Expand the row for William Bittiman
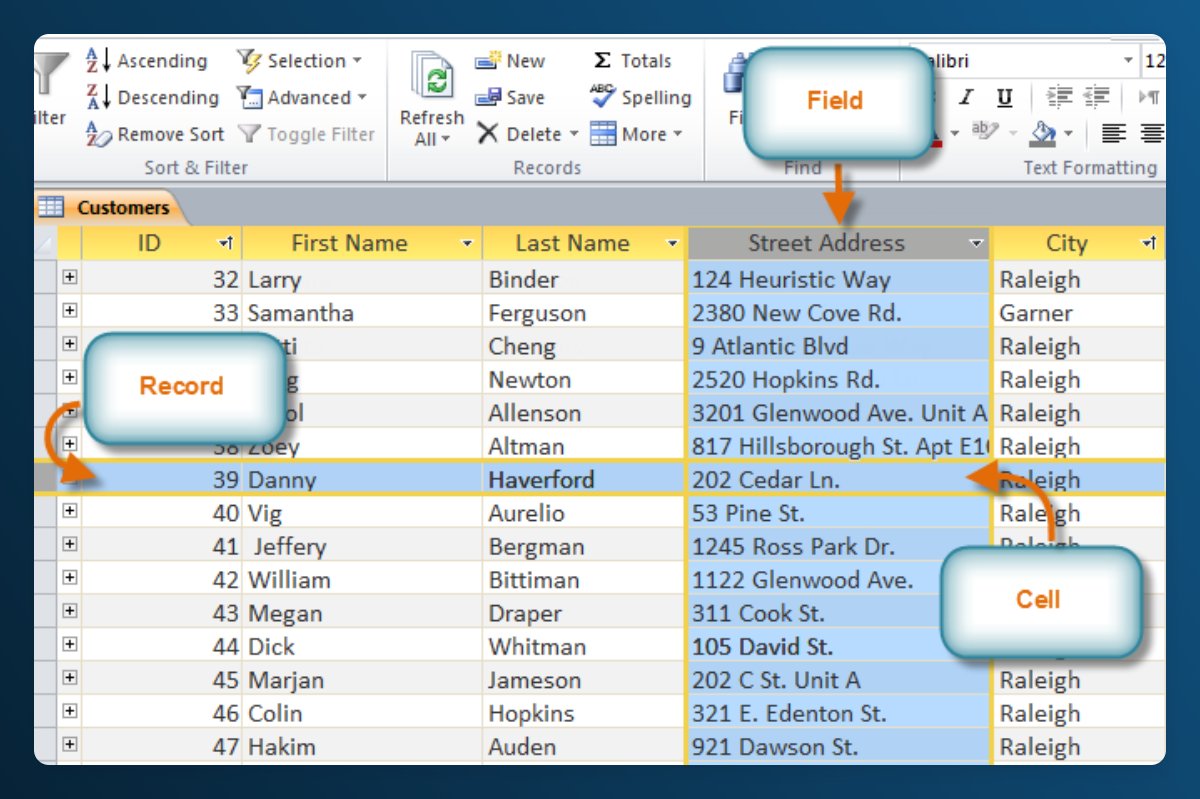Screen dimensions: 1200x799 click(69, 578)
